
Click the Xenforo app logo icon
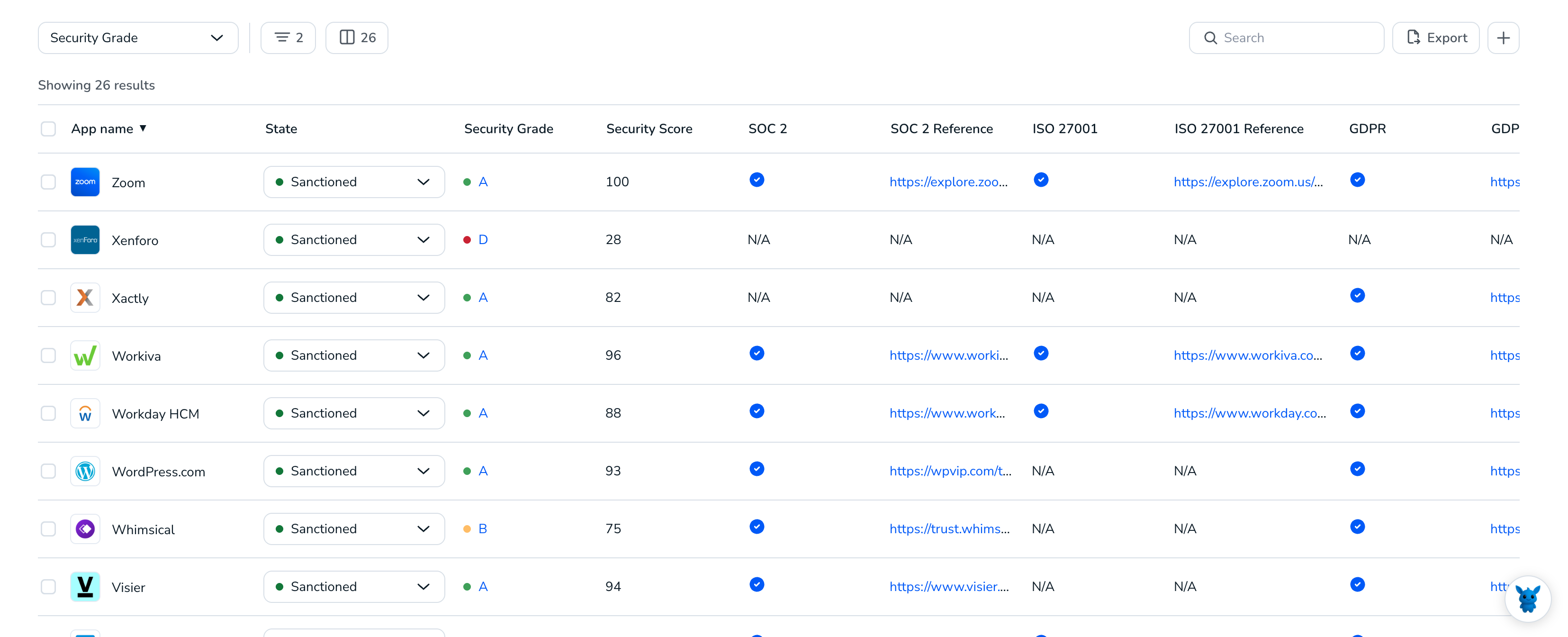click(85, 240)
